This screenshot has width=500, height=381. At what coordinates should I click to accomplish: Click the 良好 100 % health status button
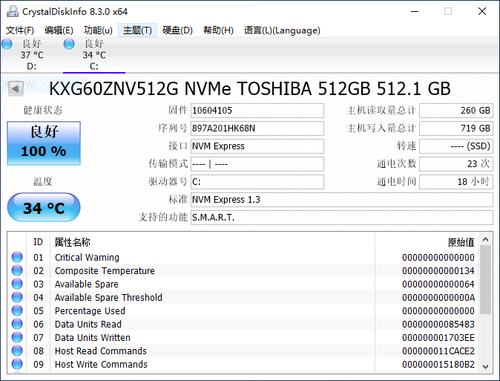point(44,143)
